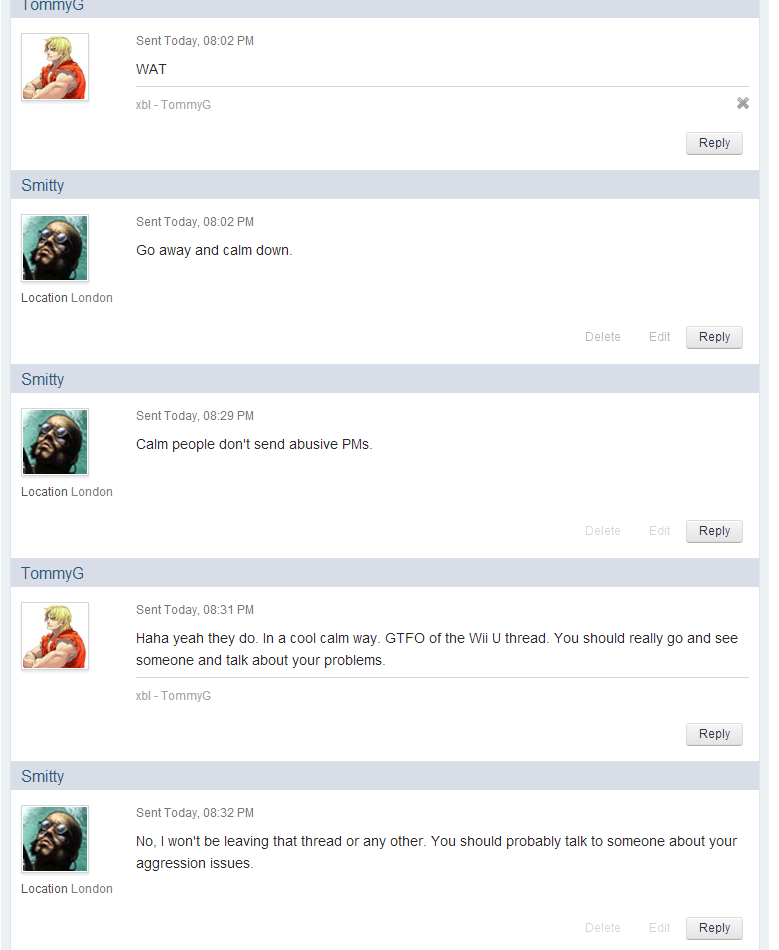Edit the 'Calm people don't send' message
The image size is (779, 950).
tap(659, 531)
